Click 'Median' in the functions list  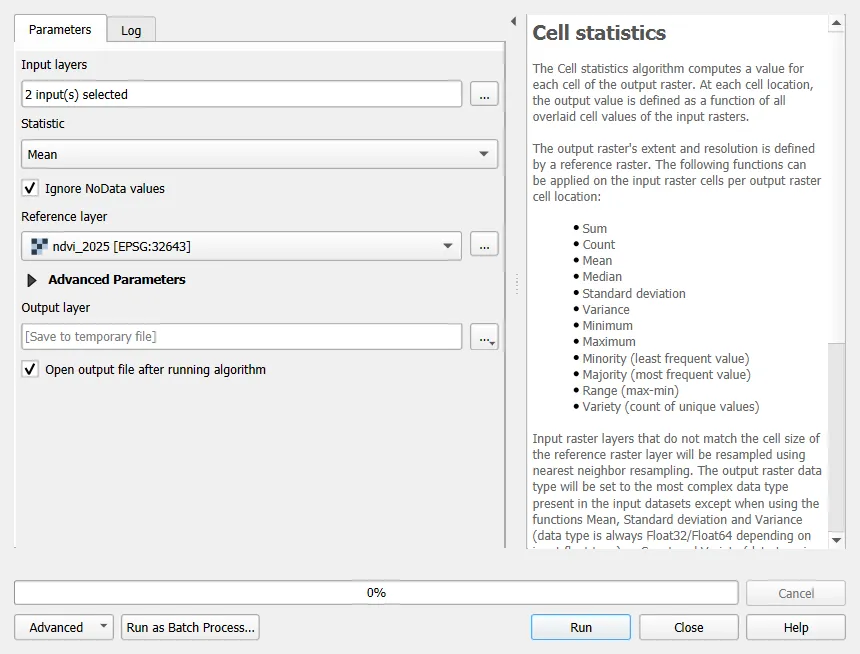coord(602,277)
